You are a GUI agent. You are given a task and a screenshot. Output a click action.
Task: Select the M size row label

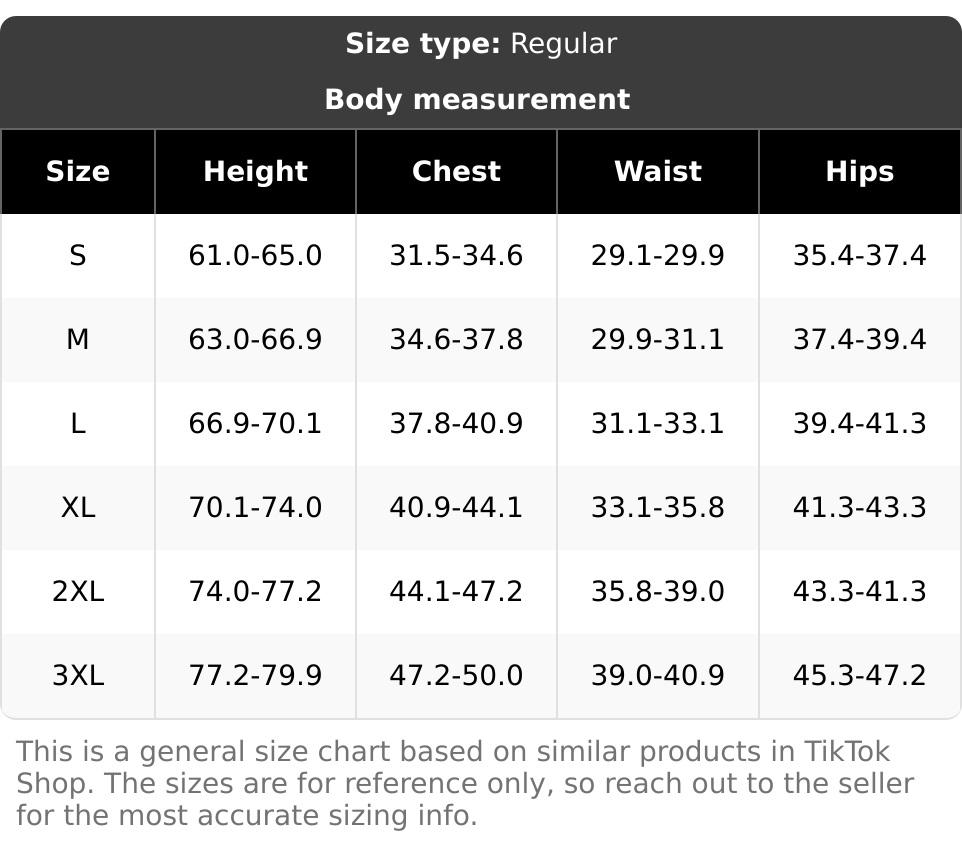point(78,340)
